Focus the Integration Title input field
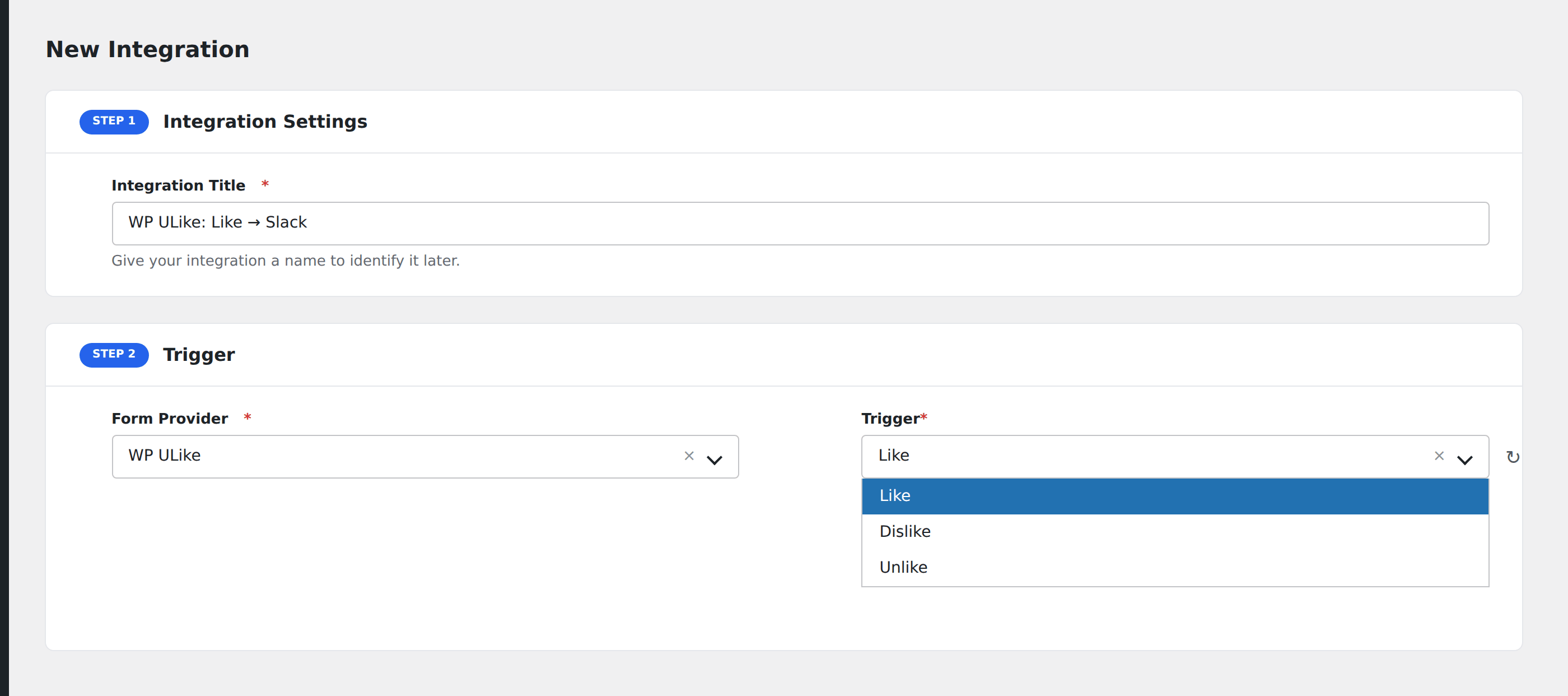This screenshot has width=1568, height=696. [800, 224]
